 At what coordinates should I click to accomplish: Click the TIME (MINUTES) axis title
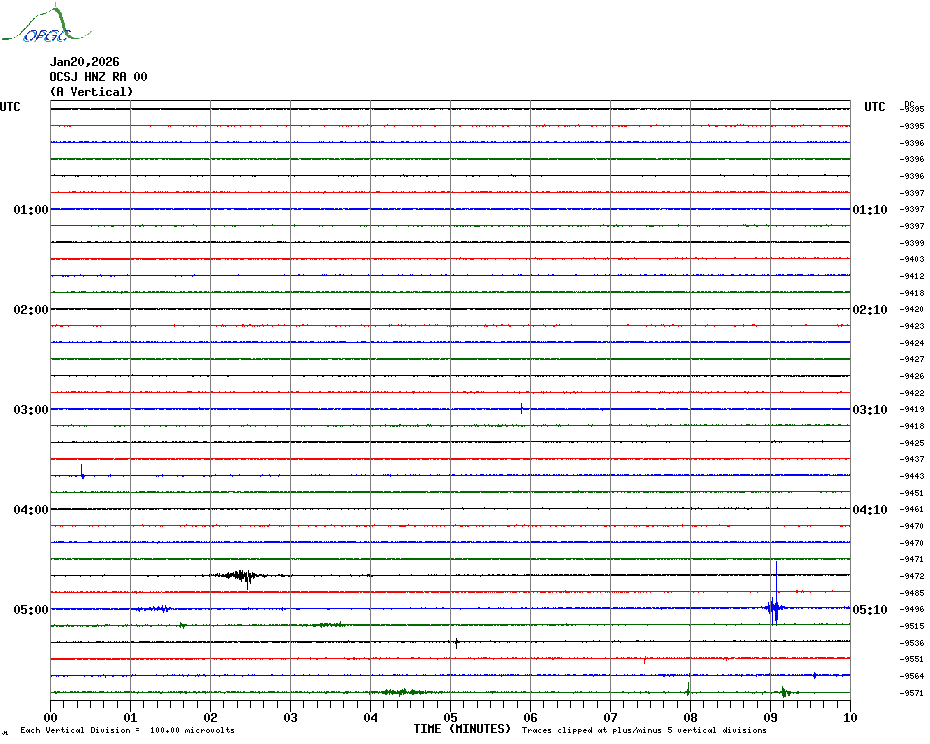[462, 730]
